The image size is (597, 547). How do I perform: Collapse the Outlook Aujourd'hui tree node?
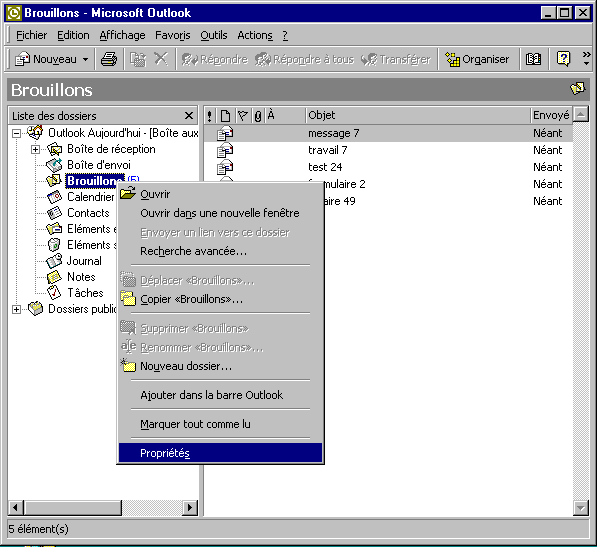tap(16, 133)
